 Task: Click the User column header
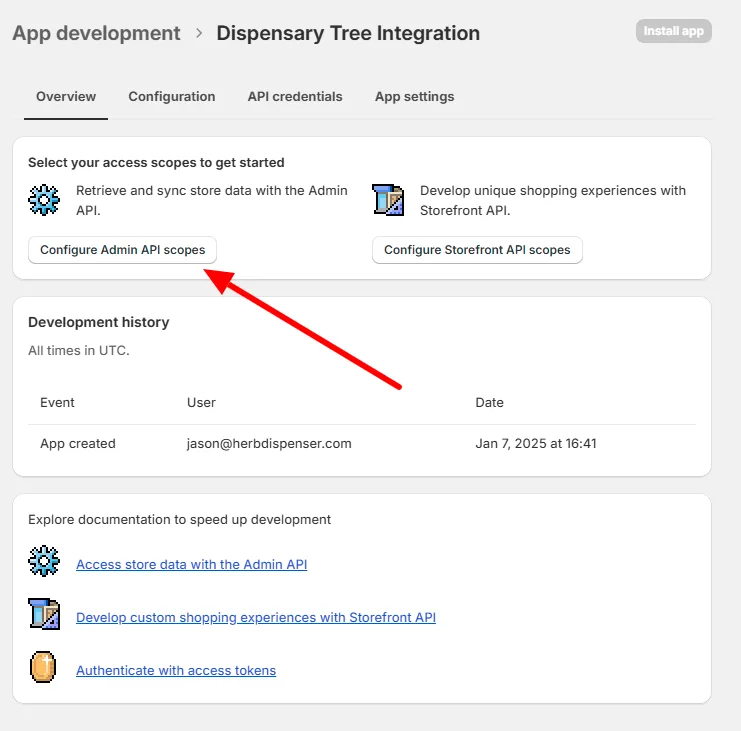(201, 403)
